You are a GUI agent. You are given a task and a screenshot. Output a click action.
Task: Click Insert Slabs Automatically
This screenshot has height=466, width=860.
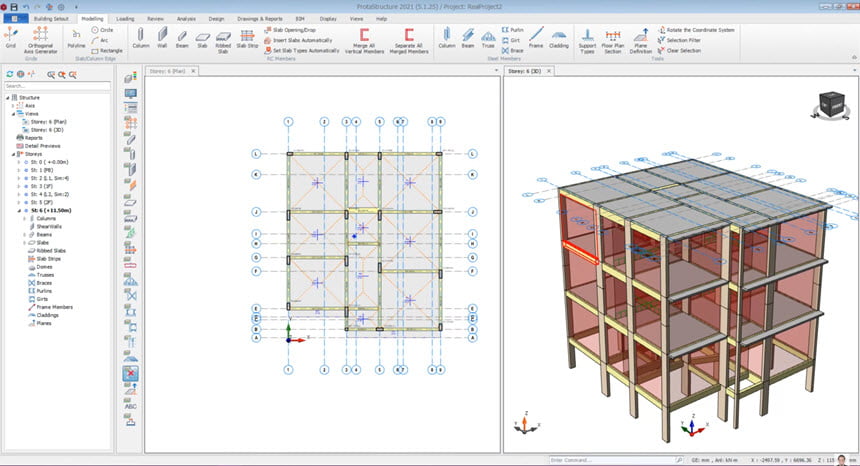298,40
